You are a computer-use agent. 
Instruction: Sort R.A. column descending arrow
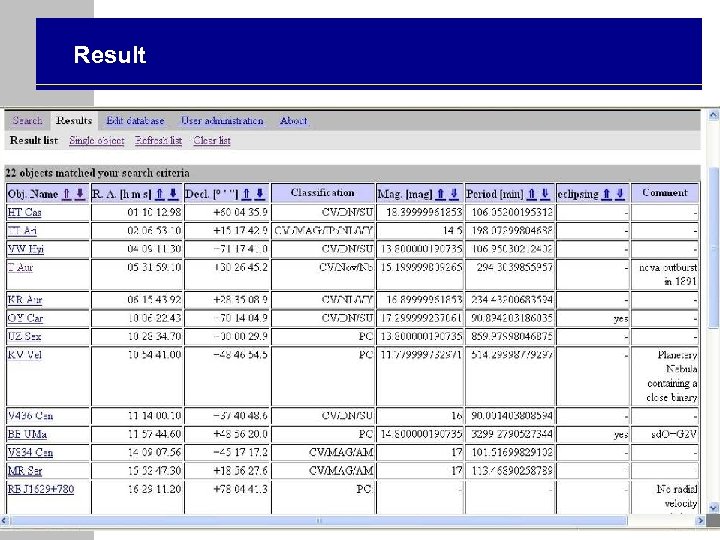point(173,194)
